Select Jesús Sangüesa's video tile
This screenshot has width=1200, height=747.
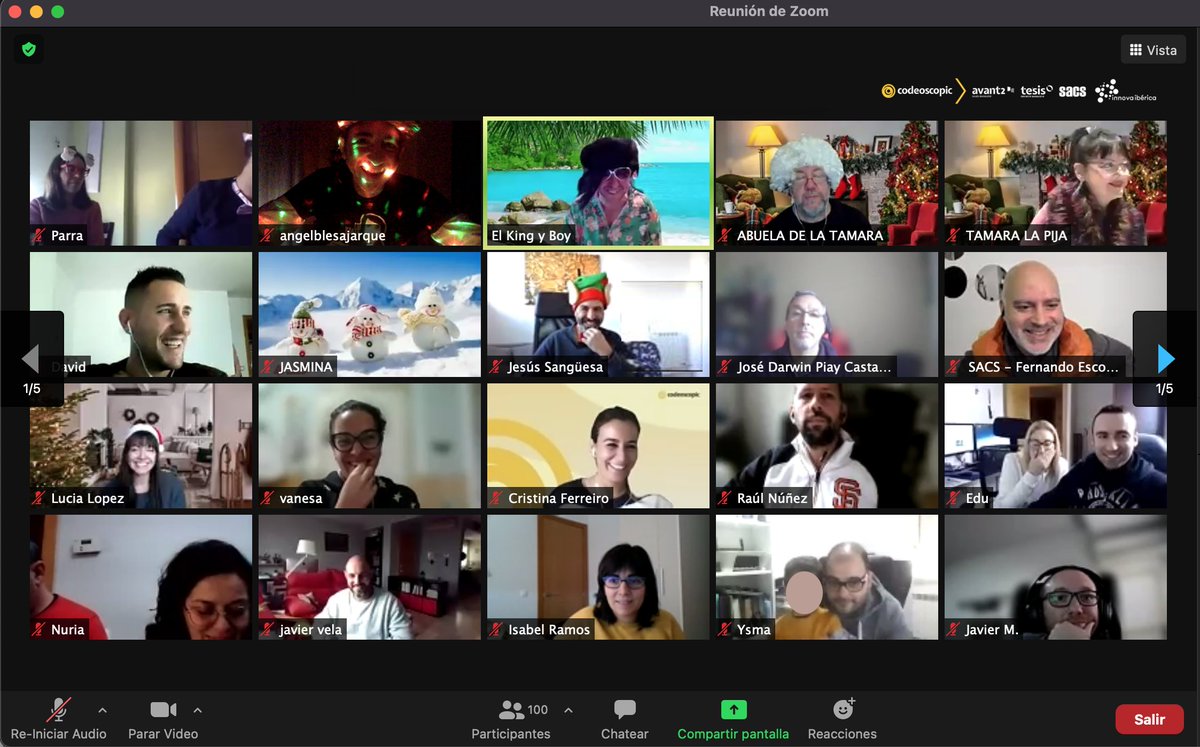click(x=598, y=315)
